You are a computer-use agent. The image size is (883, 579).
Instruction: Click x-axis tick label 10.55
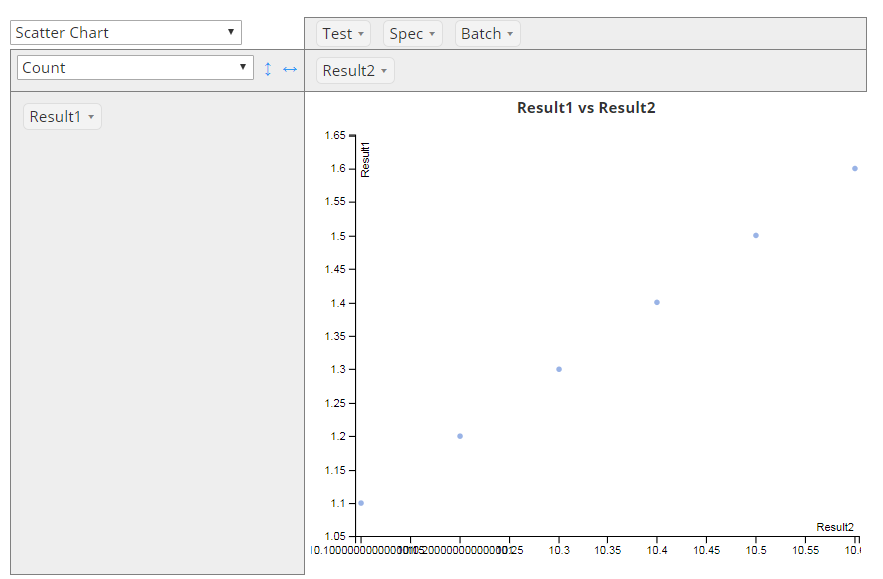(805, 550)
